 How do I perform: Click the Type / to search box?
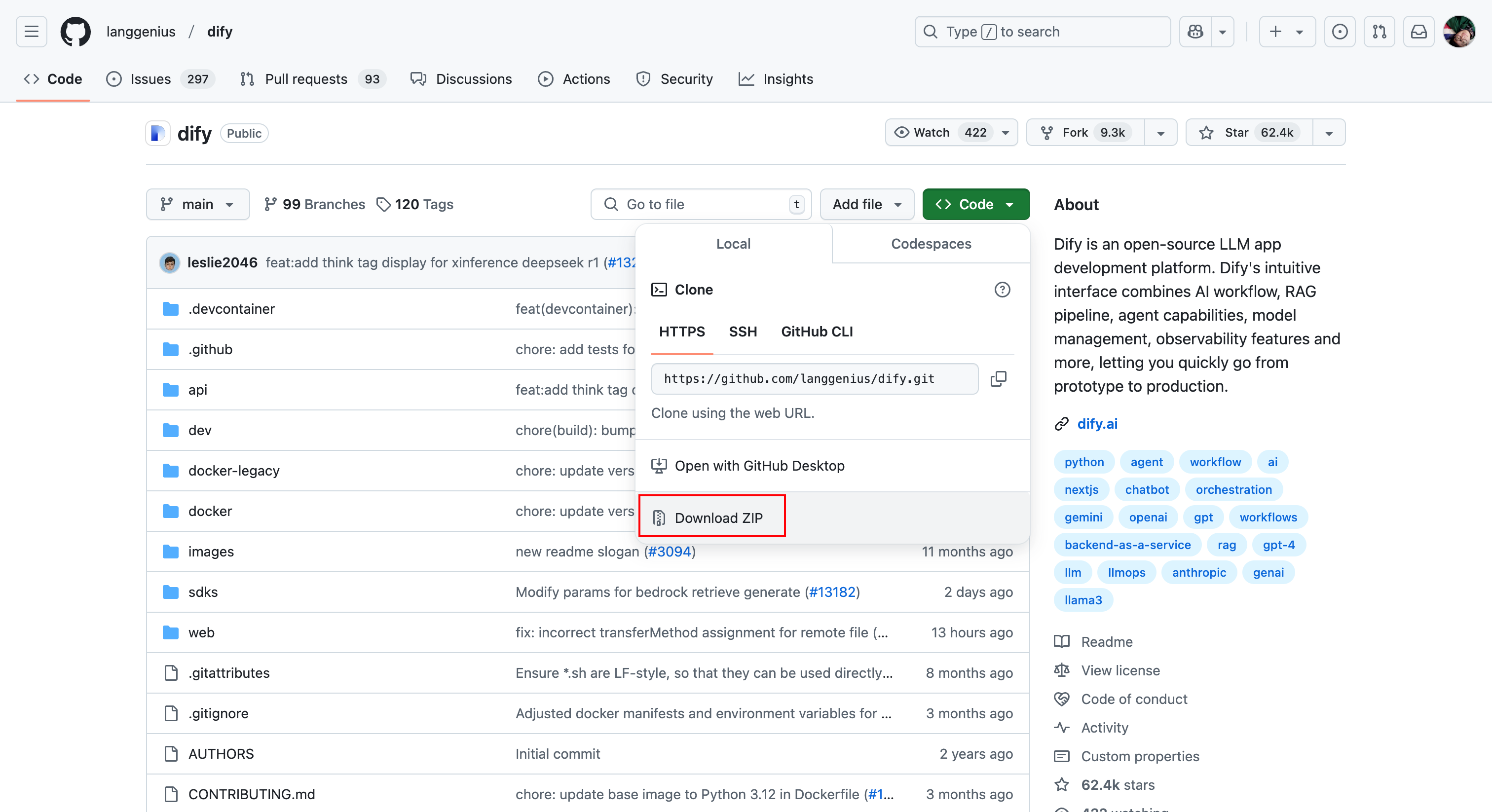pyautogui.click(x=1043, y=31)
